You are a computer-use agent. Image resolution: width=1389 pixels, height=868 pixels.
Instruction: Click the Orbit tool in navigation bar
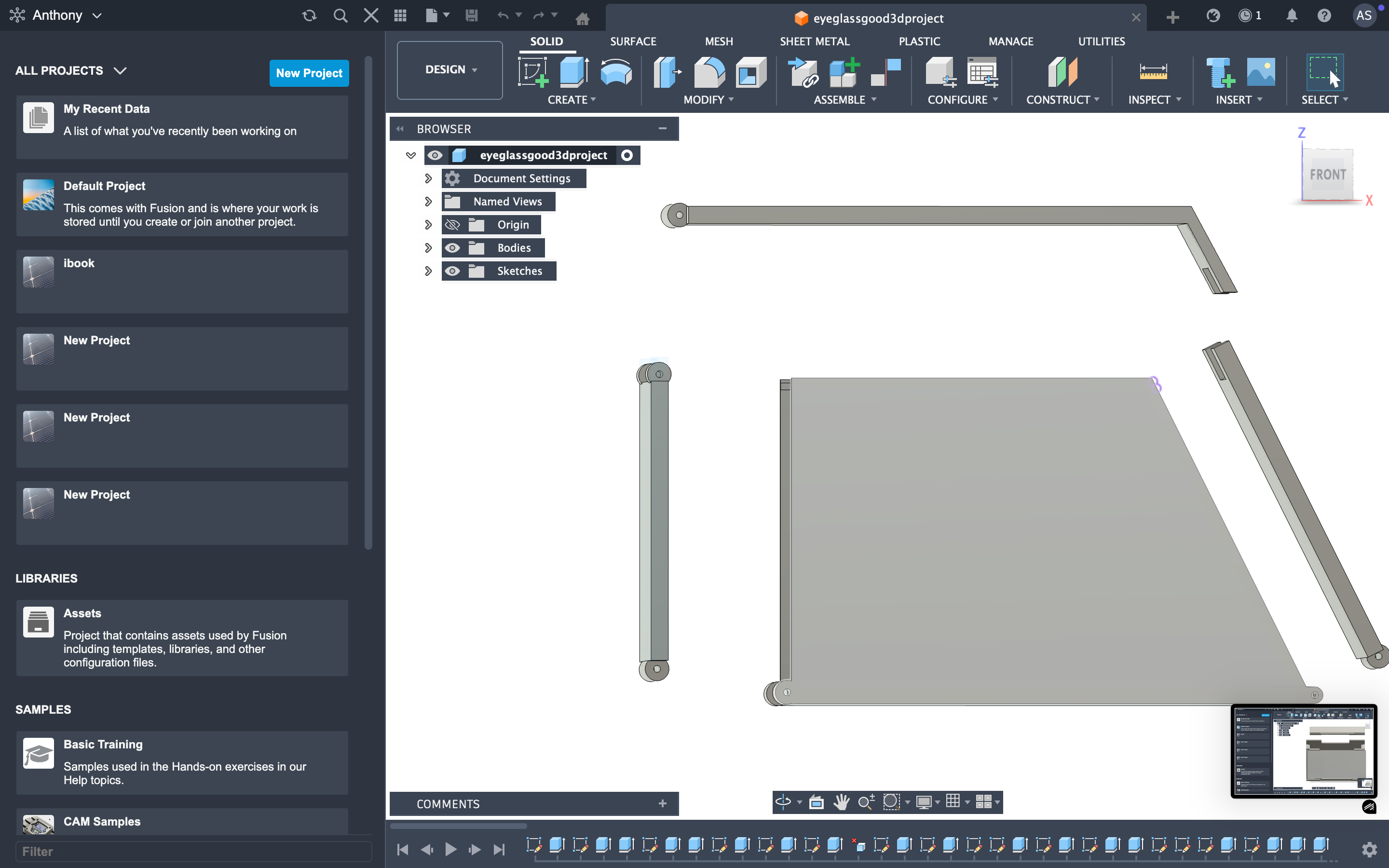coord(783,801)
